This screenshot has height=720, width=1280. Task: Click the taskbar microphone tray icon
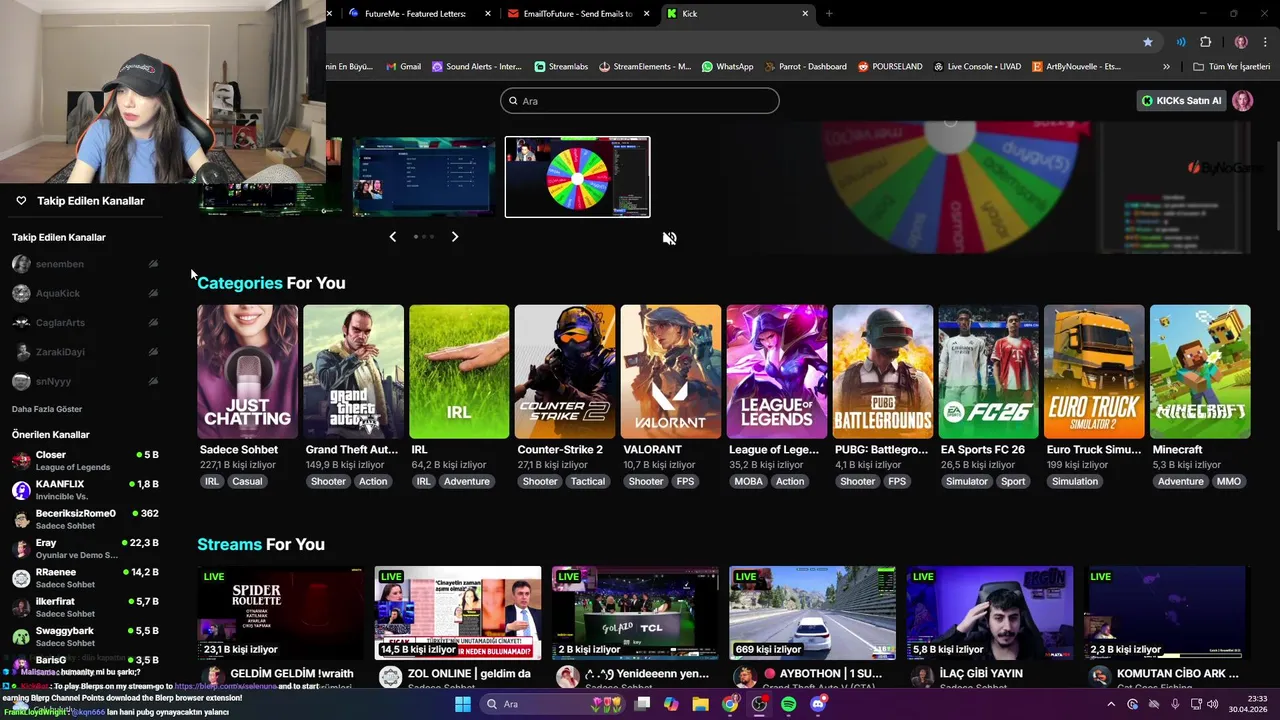tap(1175, 704)
